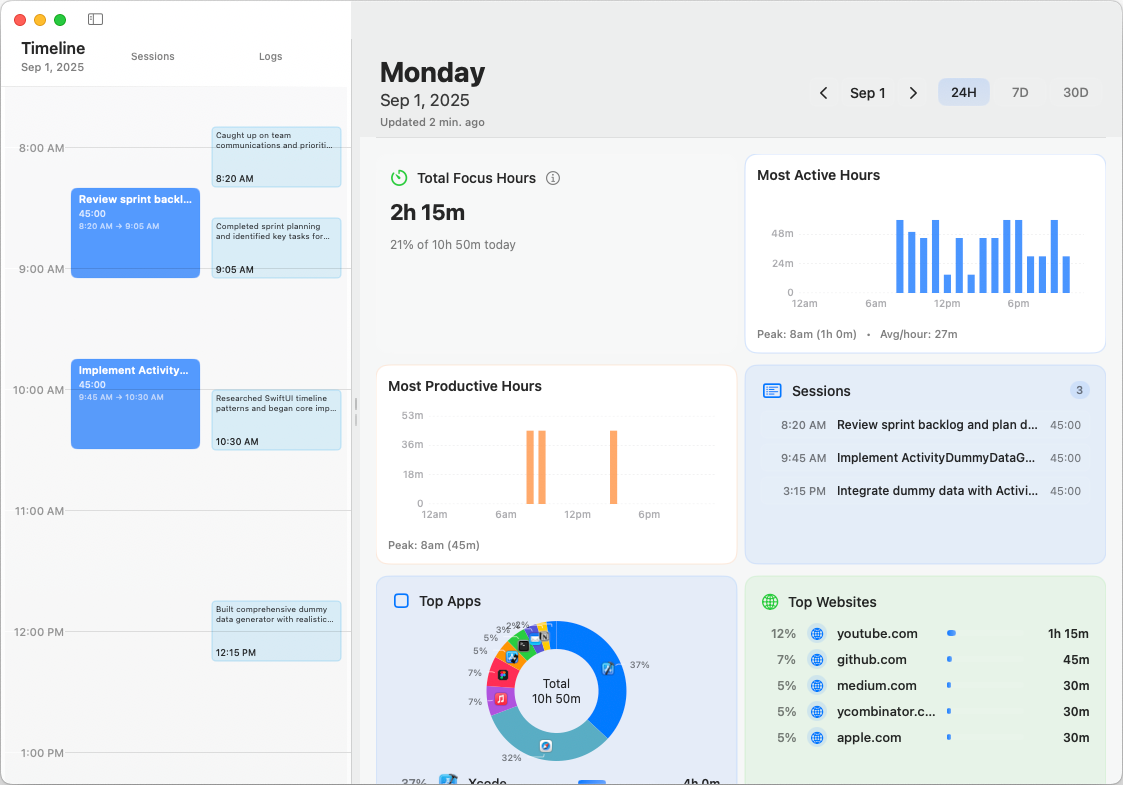Viewport: 1123px width, 785px height.
Task: Click the Total Focus Hours info icon
Action: pos(553,178)
